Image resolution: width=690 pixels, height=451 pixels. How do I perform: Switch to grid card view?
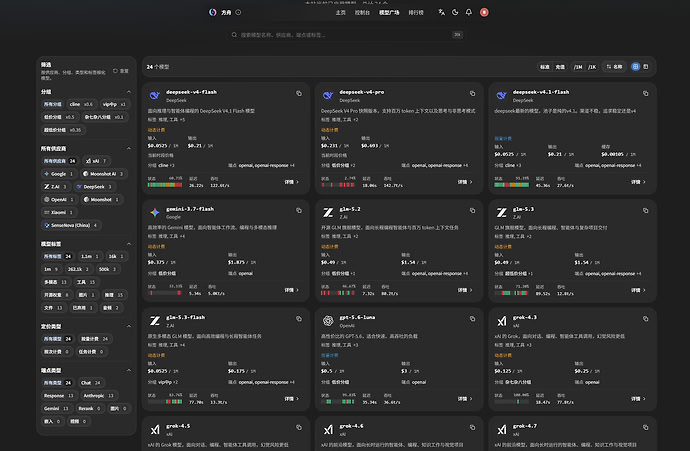click(x=635, y=66)
